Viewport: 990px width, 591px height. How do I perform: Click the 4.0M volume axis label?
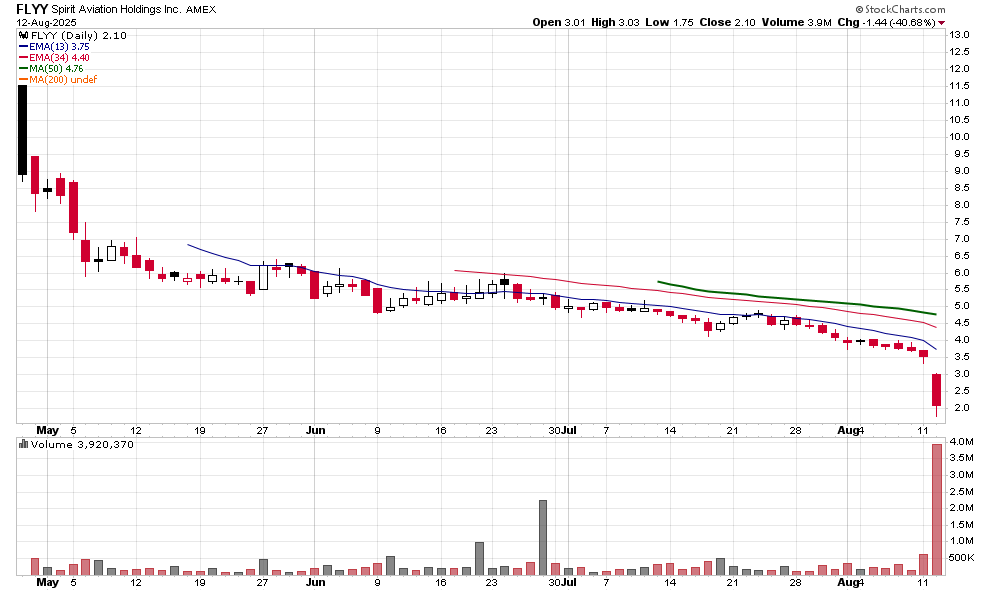(961, 441)
